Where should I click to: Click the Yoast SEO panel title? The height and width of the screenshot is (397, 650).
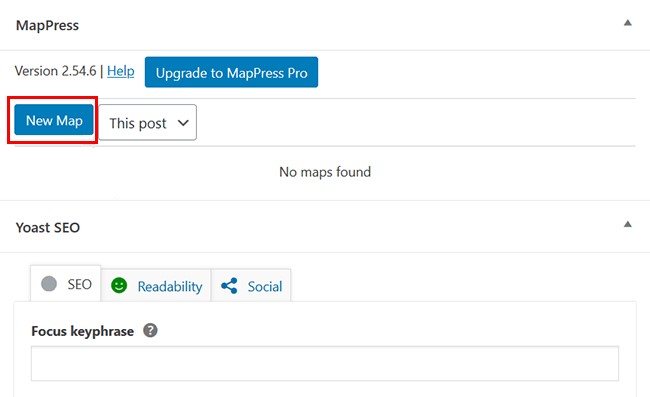click(x=48, y=228)
